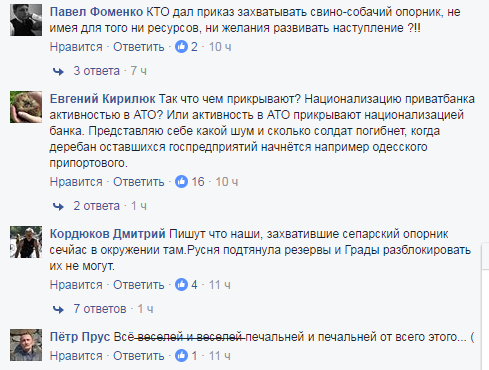Click the like-count thumb icon on Кордюков Дмитрий's comment
This screenshot has width=489, height=370.
[181, 285]
